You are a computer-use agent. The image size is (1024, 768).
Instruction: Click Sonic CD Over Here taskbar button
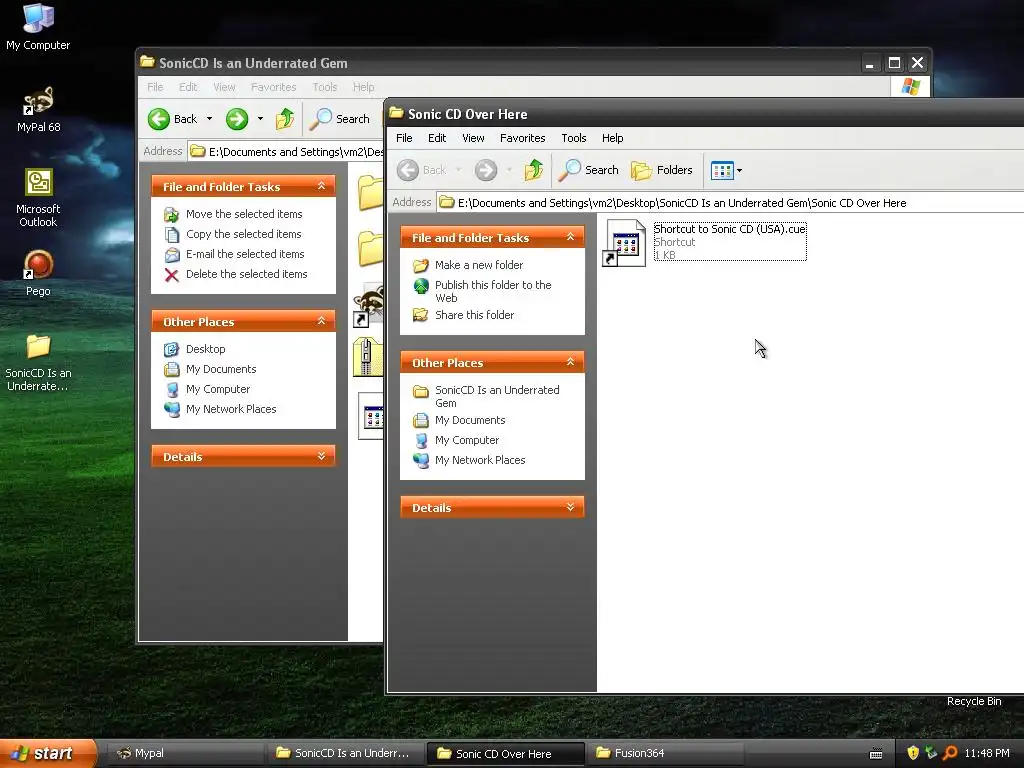[505, 754]
